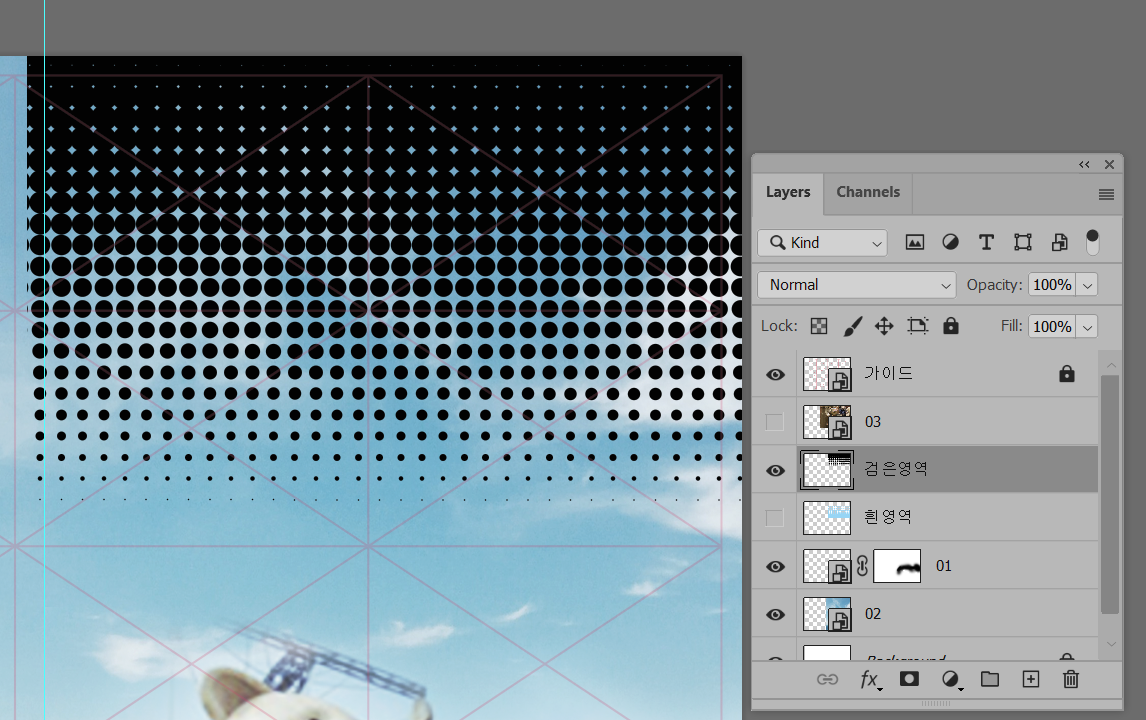
Task: Collapse the panel with double arrows
Action: (x=1085, y=164)
